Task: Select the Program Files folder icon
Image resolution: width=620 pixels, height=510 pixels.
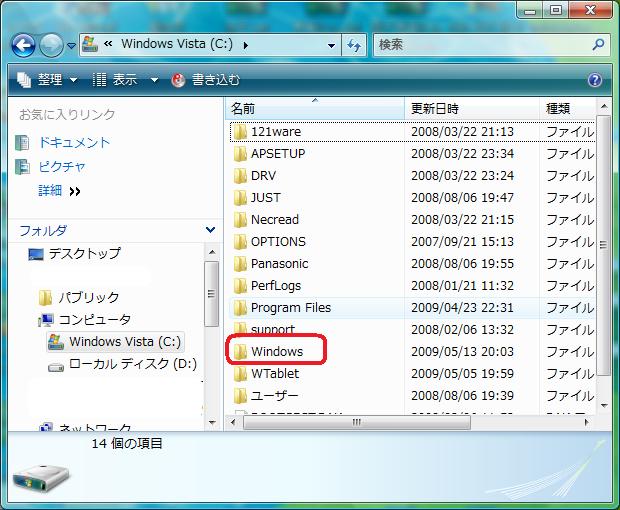Action: (240, 308)
